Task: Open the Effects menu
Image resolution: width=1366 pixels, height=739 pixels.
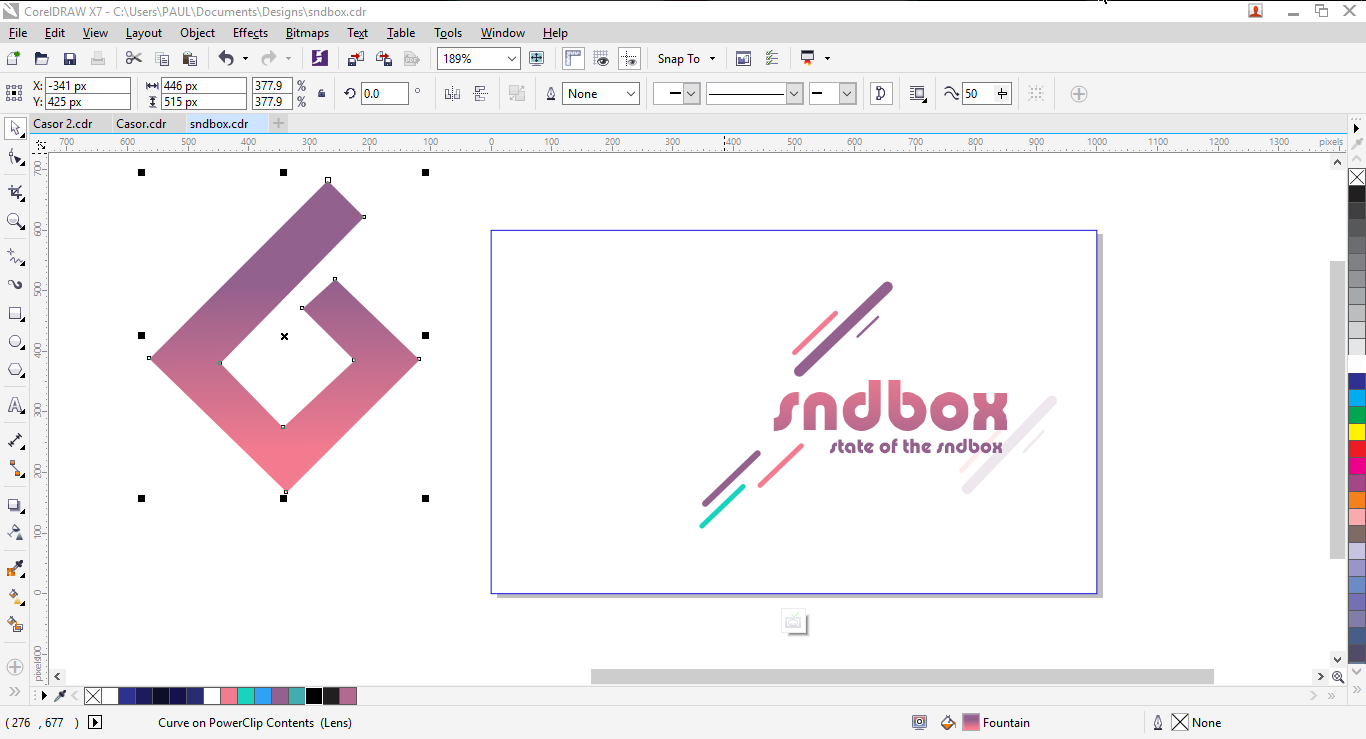Action: click(250, 33)
